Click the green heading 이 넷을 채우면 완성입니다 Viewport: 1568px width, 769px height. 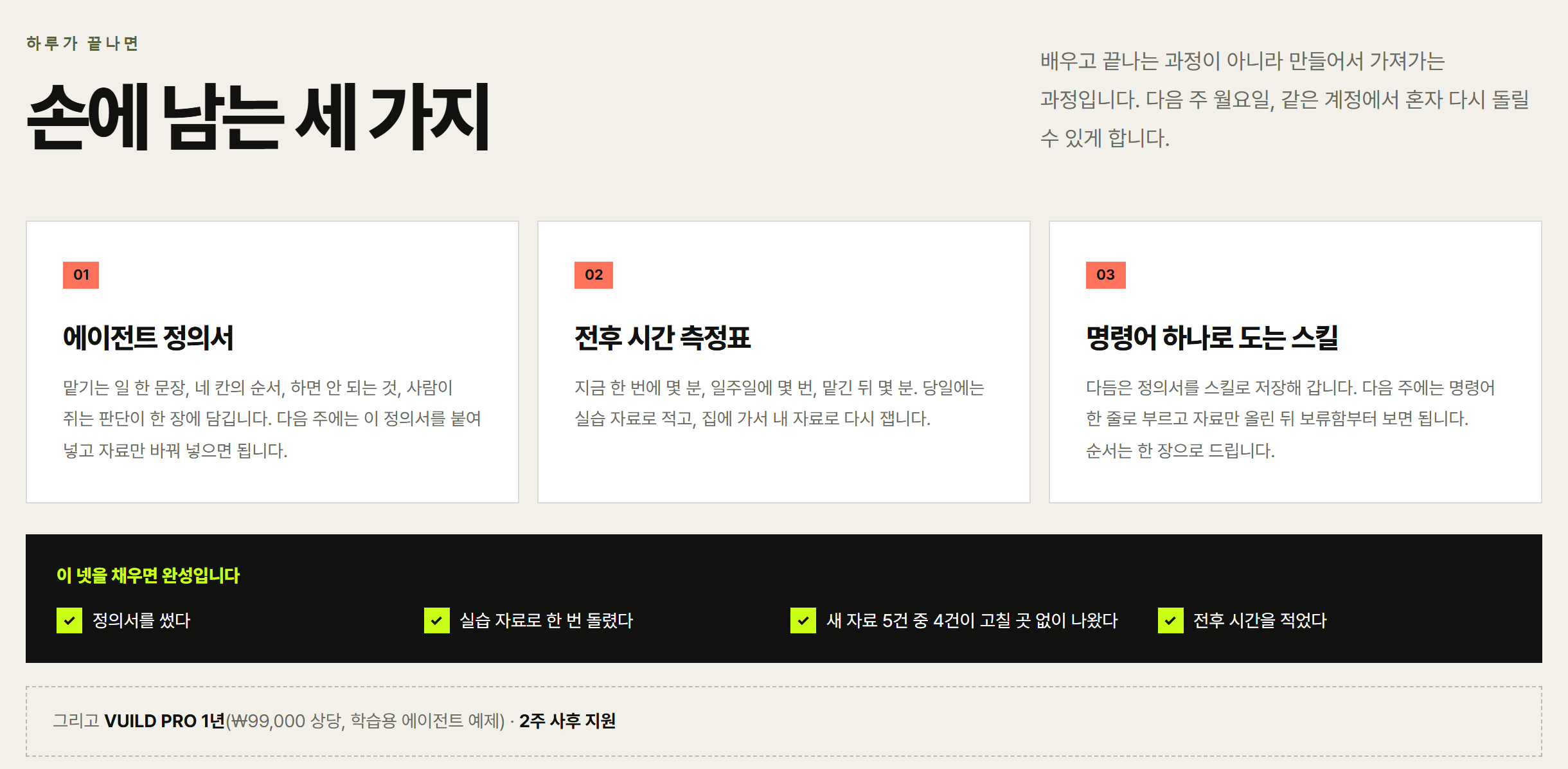click(148, 575)
